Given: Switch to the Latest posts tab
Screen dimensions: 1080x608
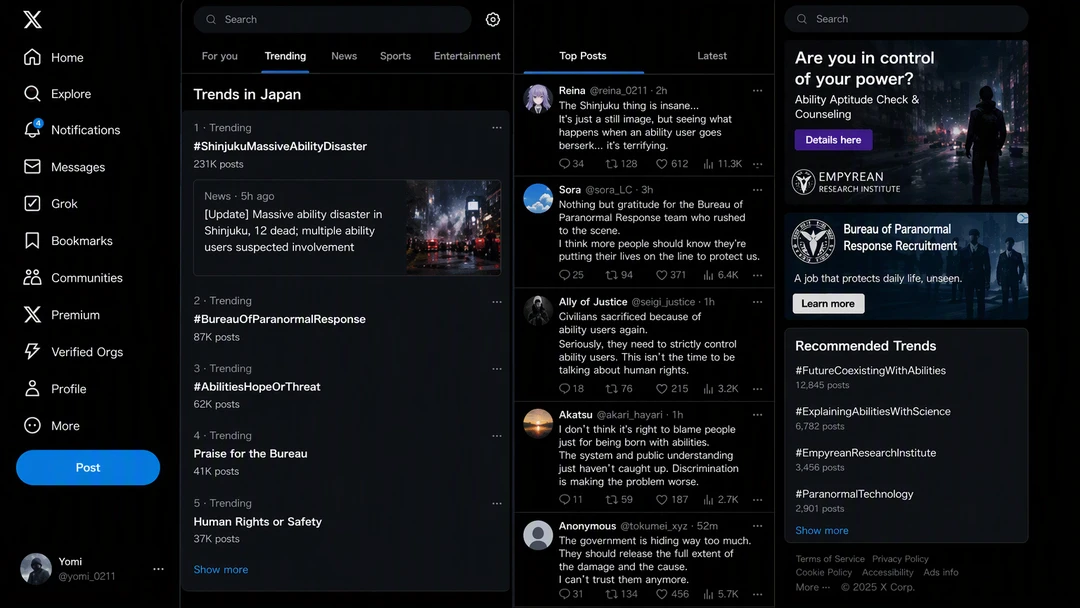Looking at the screenshot, I should [712, 56].
